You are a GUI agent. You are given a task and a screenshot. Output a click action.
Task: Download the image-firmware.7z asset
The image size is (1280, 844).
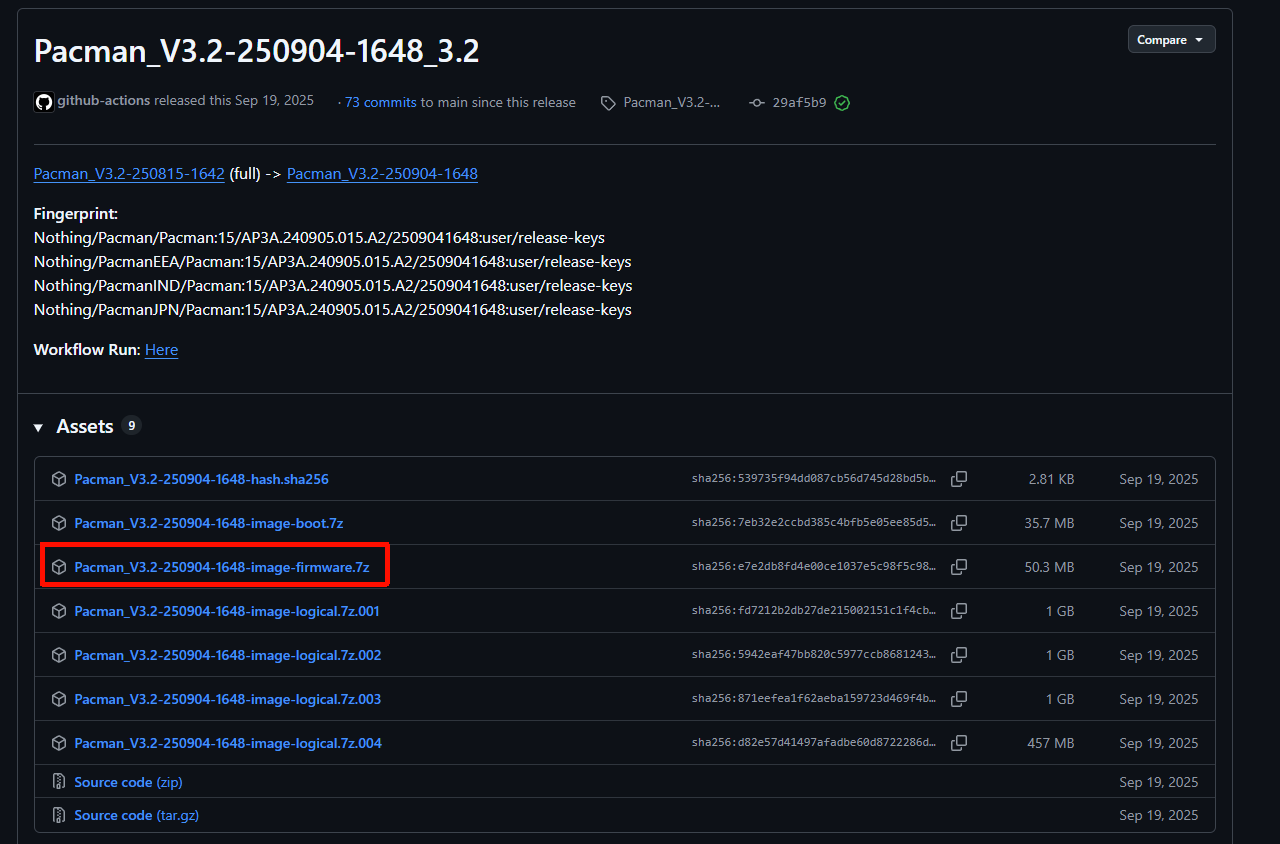tap(222, 567)
